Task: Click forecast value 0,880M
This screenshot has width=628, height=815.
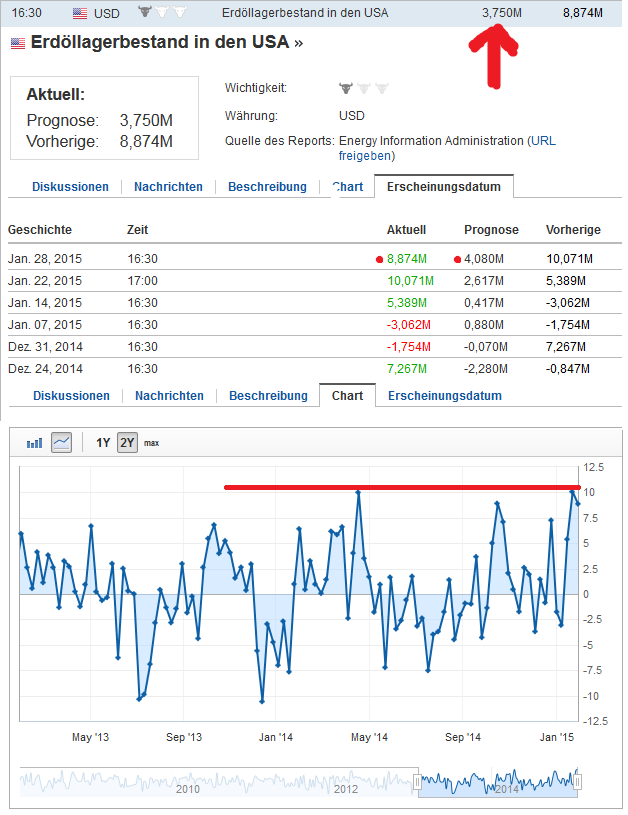Action: pos(483,325)
